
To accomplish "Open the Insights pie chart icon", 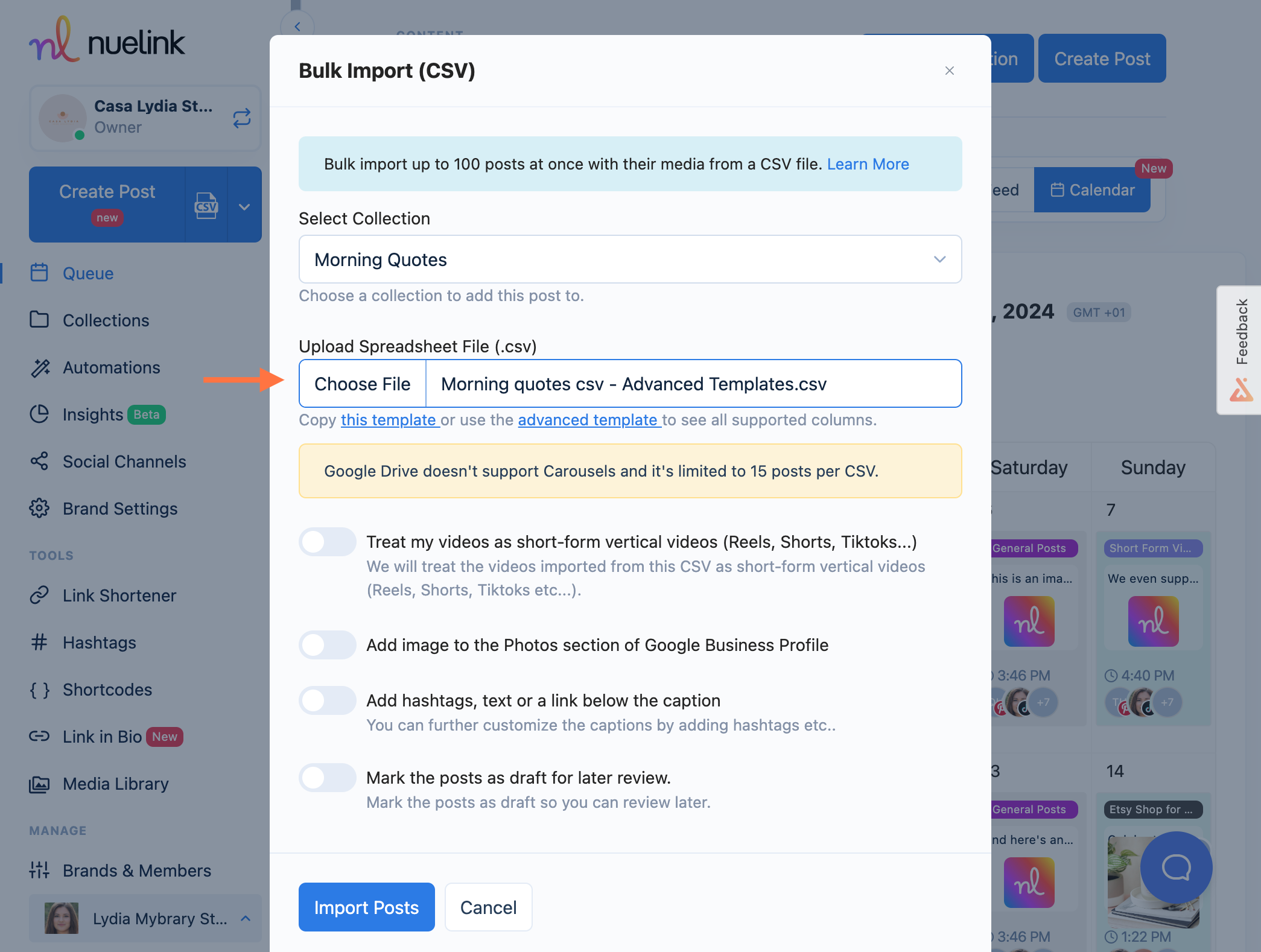I will click(x=39, y=414).
